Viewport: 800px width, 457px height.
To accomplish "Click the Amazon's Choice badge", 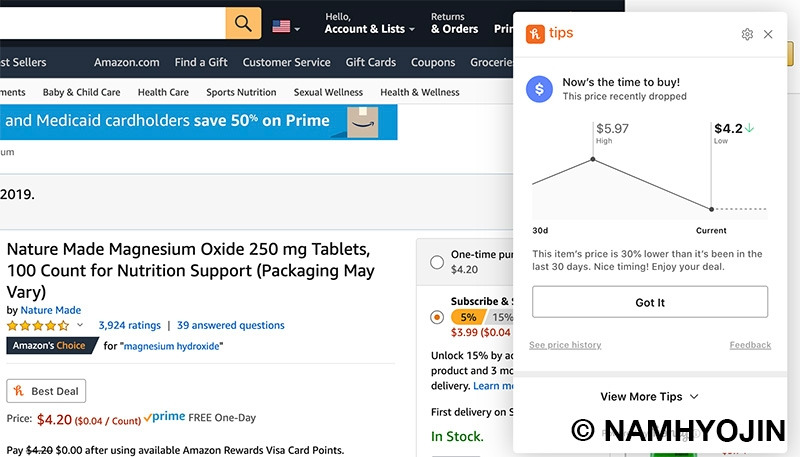I will click(51, 345).
